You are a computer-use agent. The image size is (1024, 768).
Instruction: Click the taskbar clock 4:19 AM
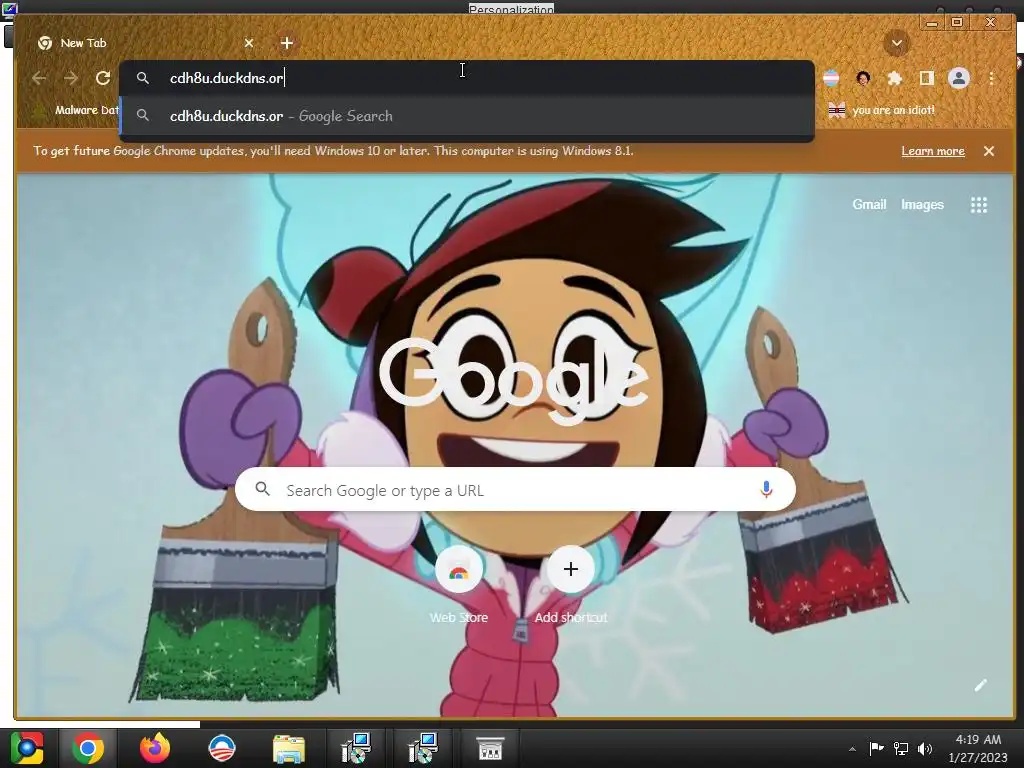[978, 748]
